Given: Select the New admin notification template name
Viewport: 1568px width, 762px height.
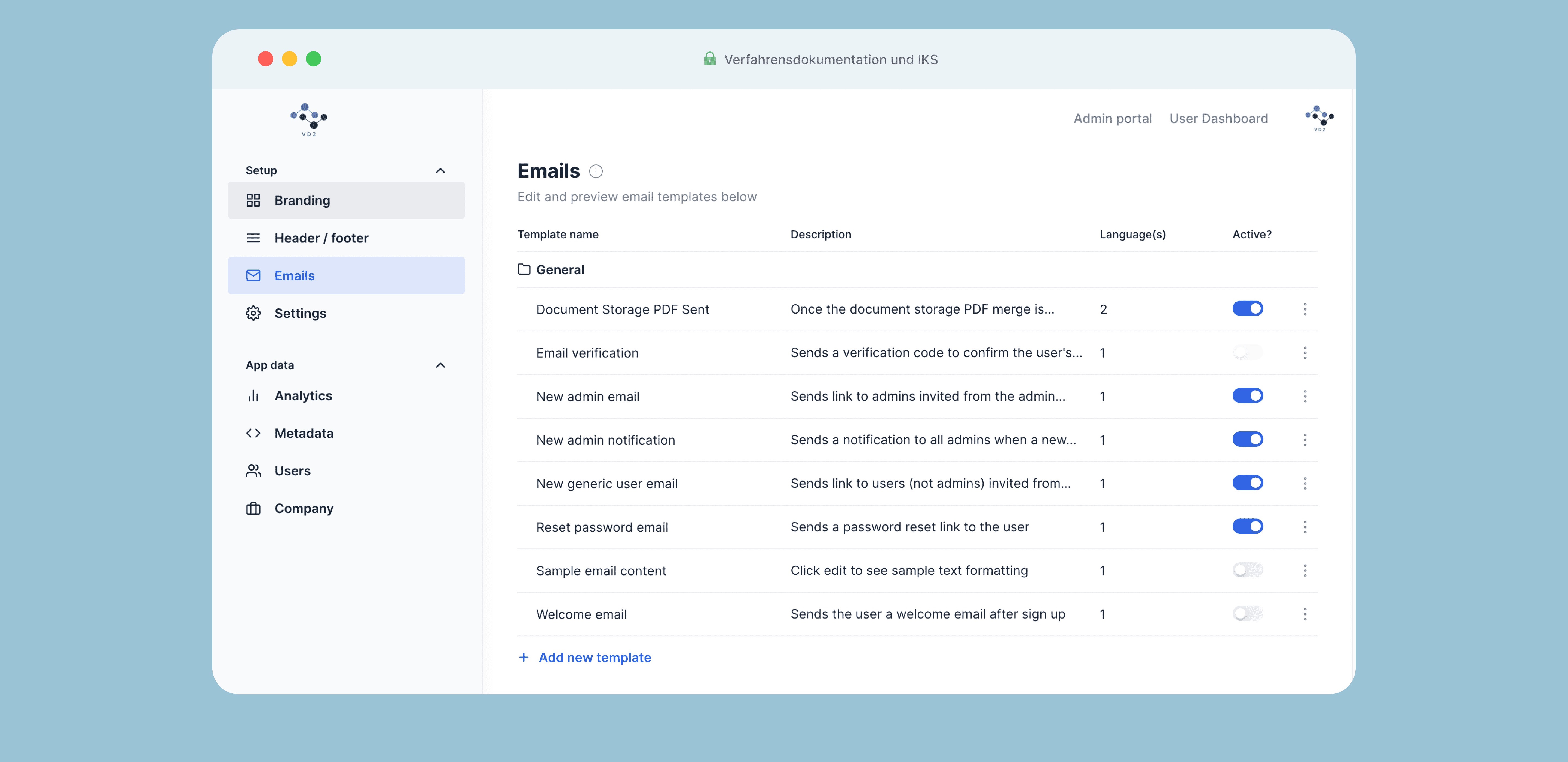Looking at the screenshot, I should click(606, 440).
